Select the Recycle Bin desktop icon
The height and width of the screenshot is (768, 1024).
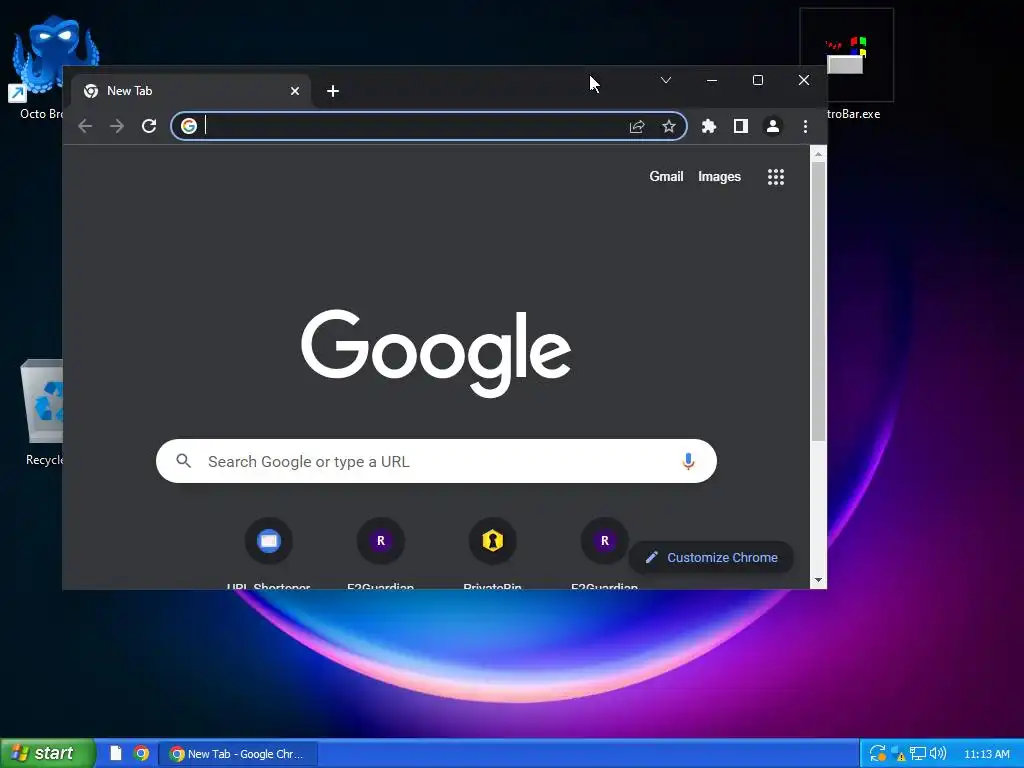42,412
